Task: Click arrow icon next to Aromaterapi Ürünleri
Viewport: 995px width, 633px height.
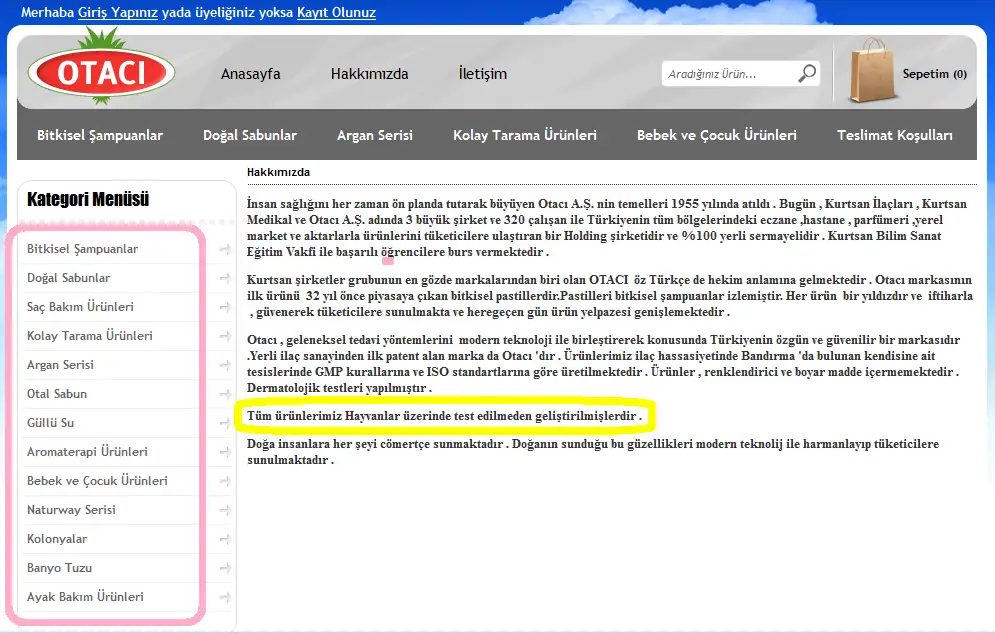Action: (x=225, y=452)
